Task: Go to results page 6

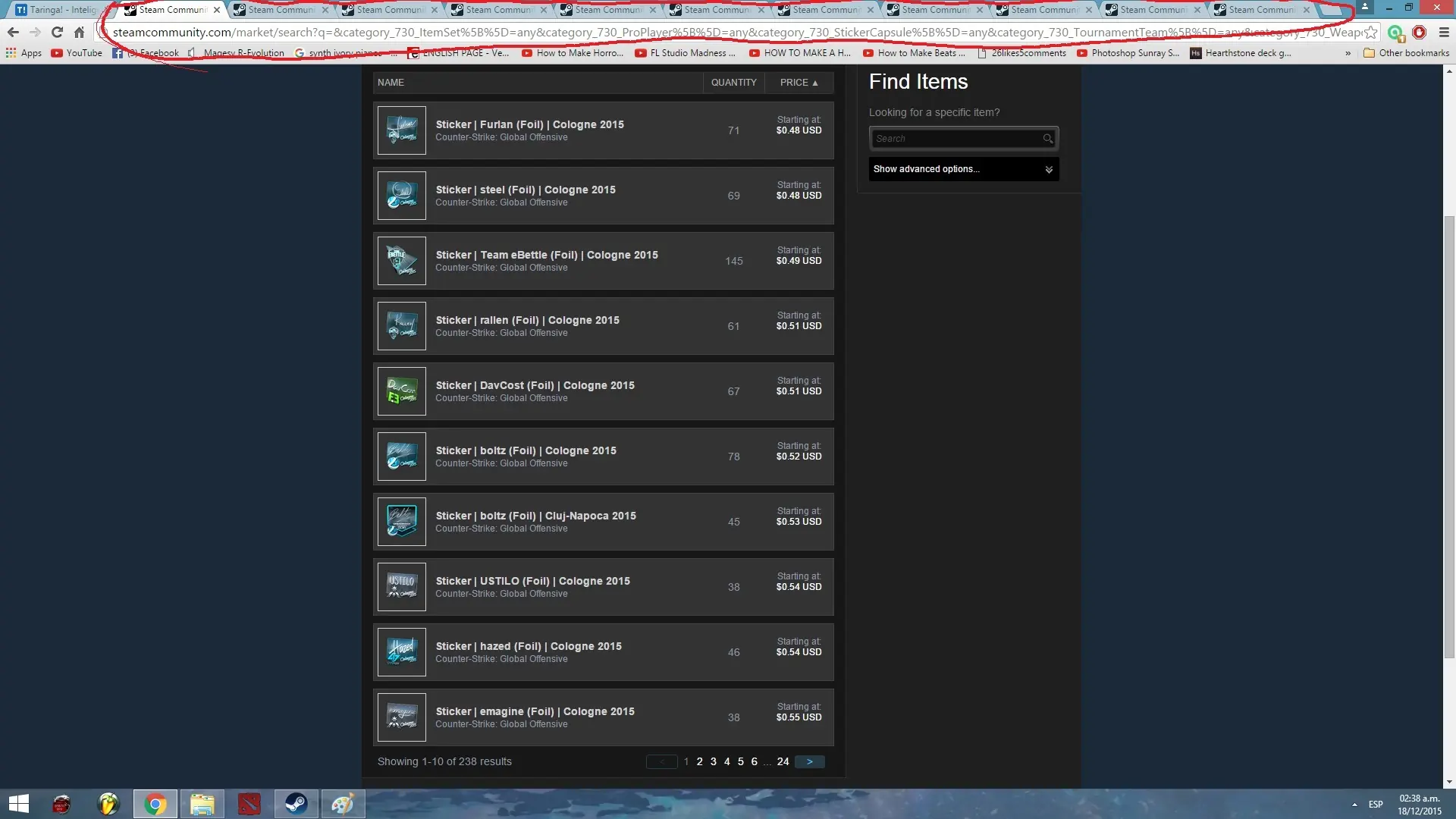Action: (x=754, y=762)
